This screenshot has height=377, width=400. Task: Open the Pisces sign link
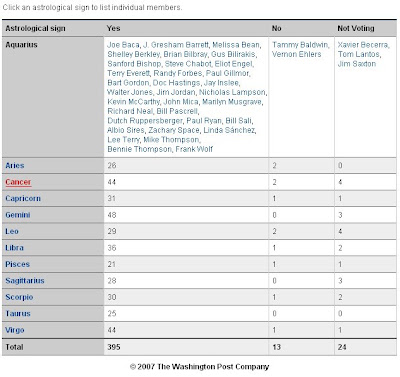tap(17, 264)
